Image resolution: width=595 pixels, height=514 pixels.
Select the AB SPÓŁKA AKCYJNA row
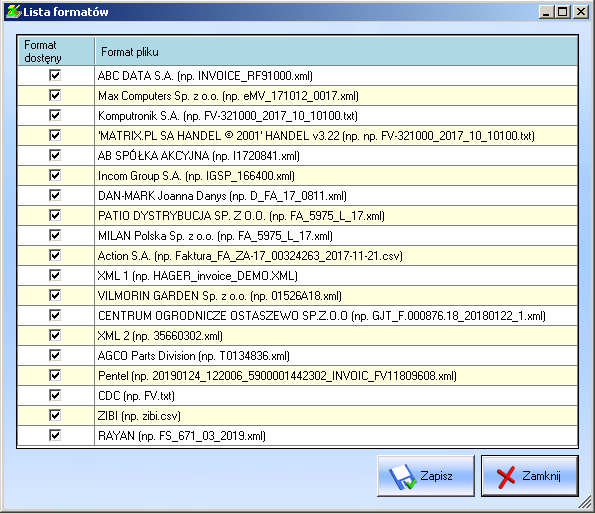(298, 156)
